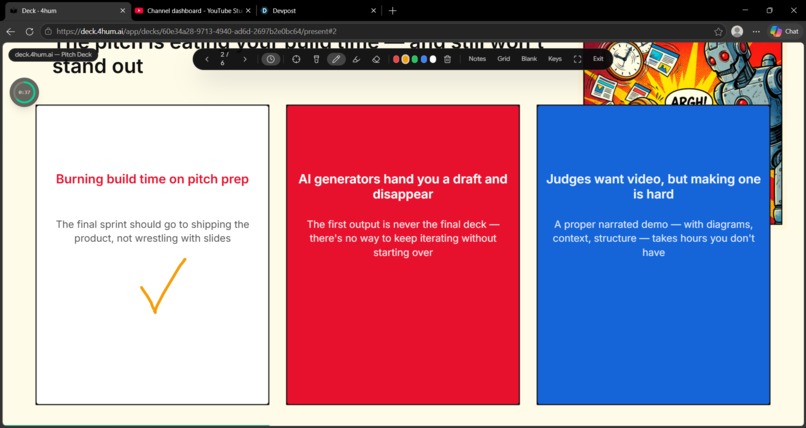Reload the current page
Viewport: 806px width, 428px height.
point(29,31)
